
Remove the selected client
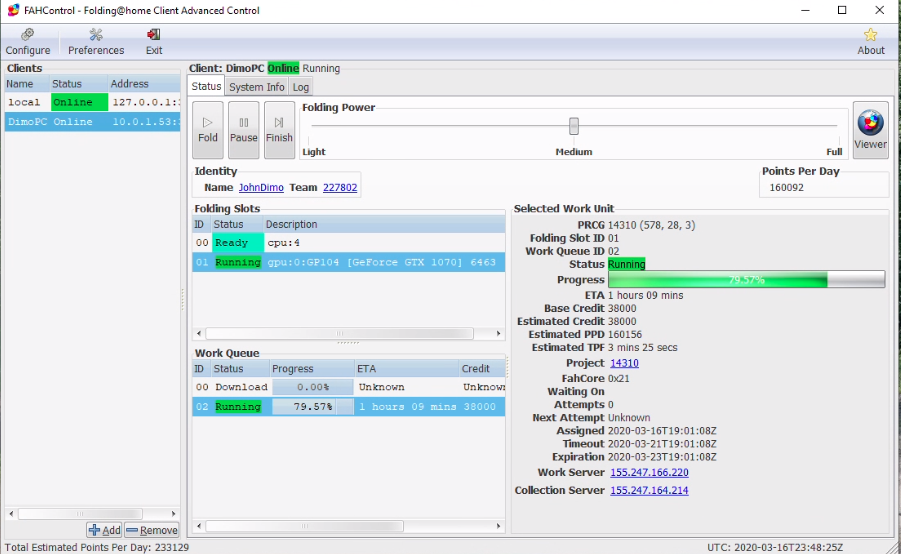(152, 530)
